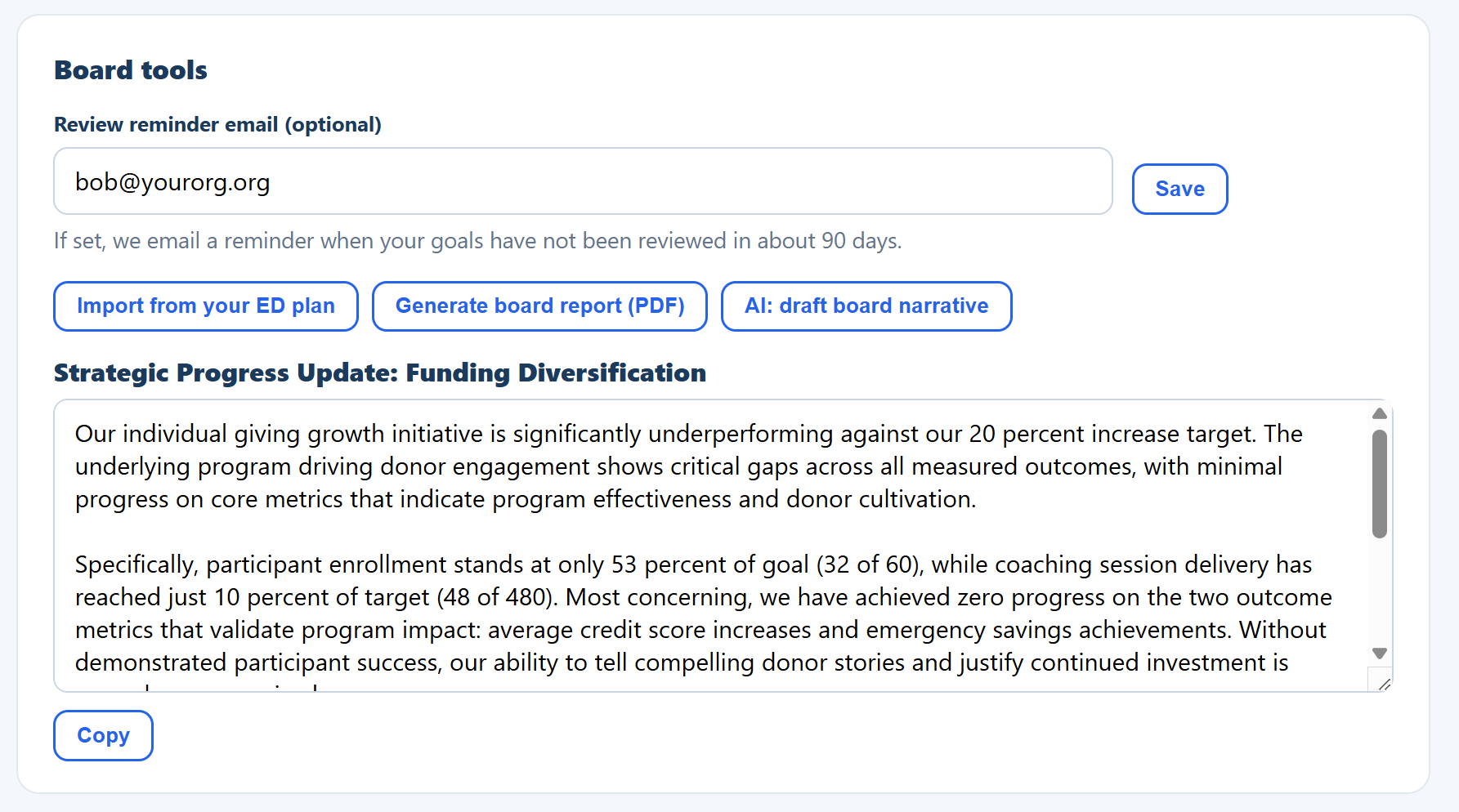Click blank line between narrative paragraphs
The width and height of the screenshot is (1459, 812).
(x=711, y=532)
